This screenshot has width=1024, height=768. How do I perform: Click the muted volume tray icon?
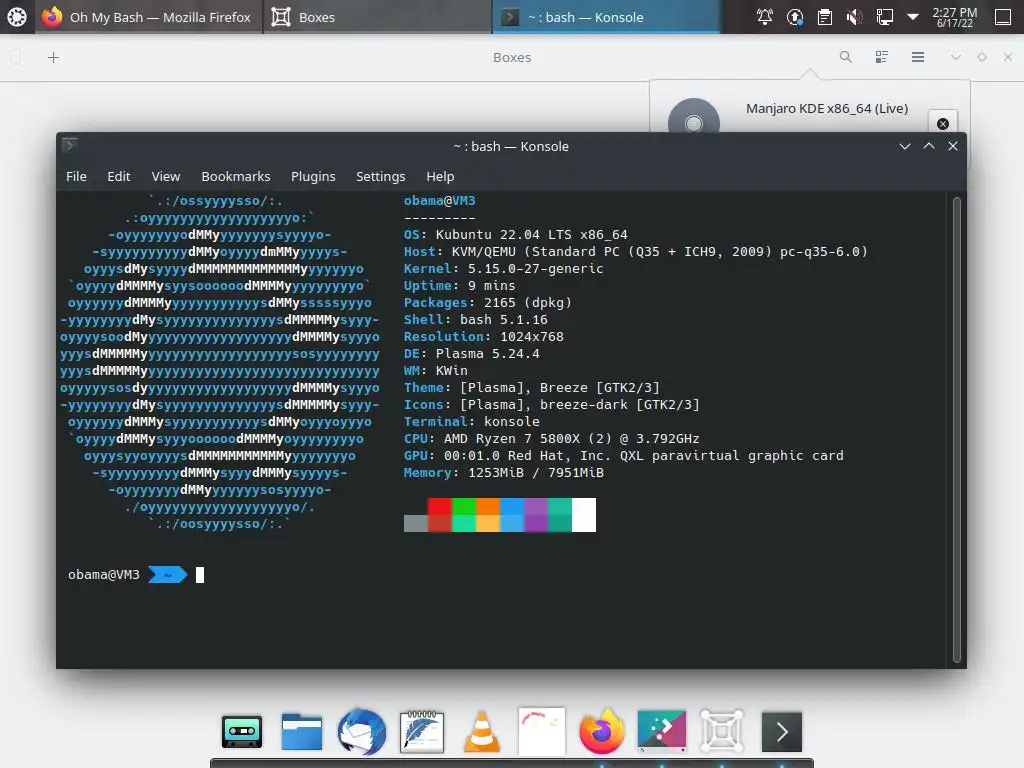click(855, 17)
